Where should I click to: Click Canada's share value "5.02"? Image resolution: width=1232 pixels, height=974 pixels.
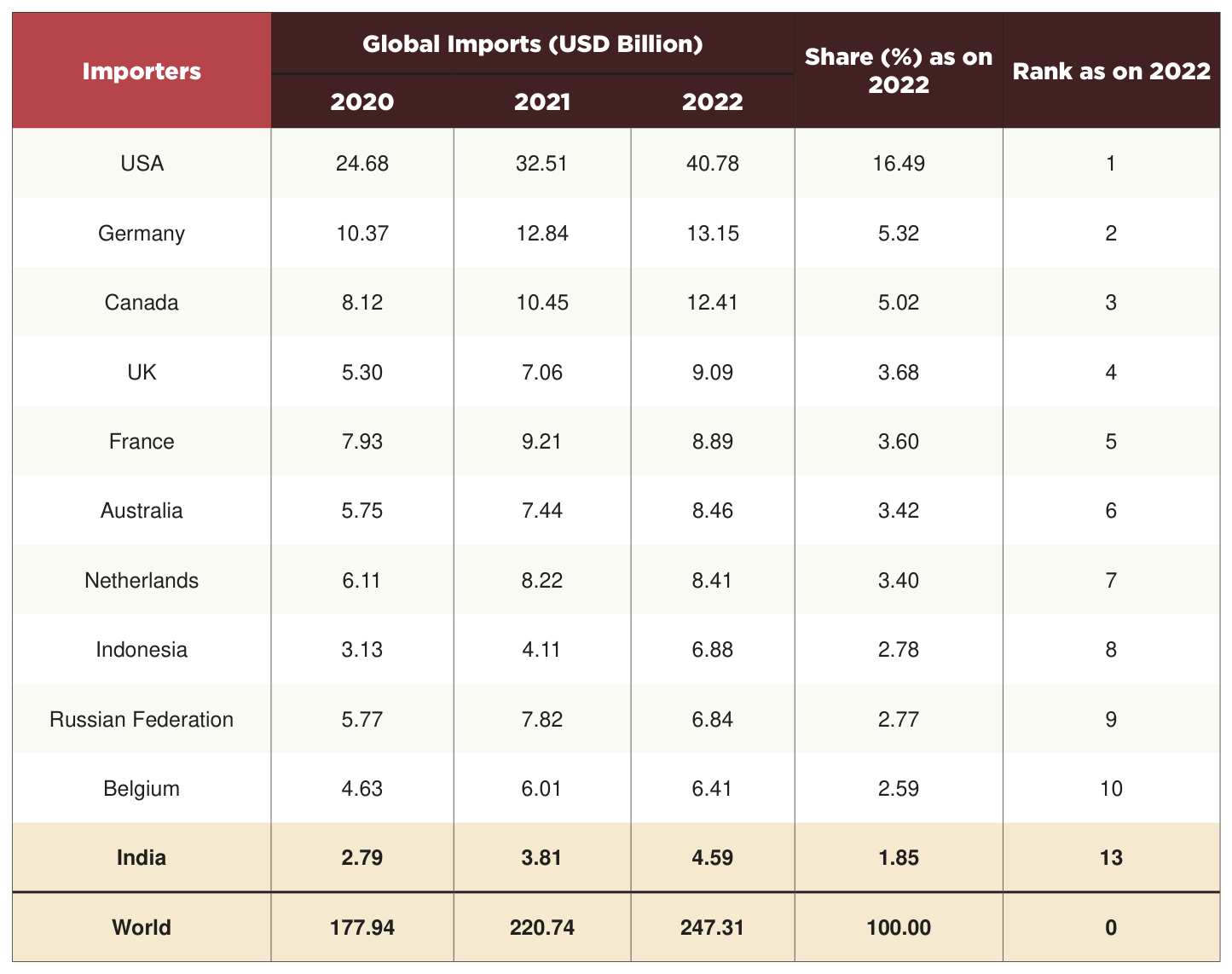pyautogui.click(x=899, y=302)
